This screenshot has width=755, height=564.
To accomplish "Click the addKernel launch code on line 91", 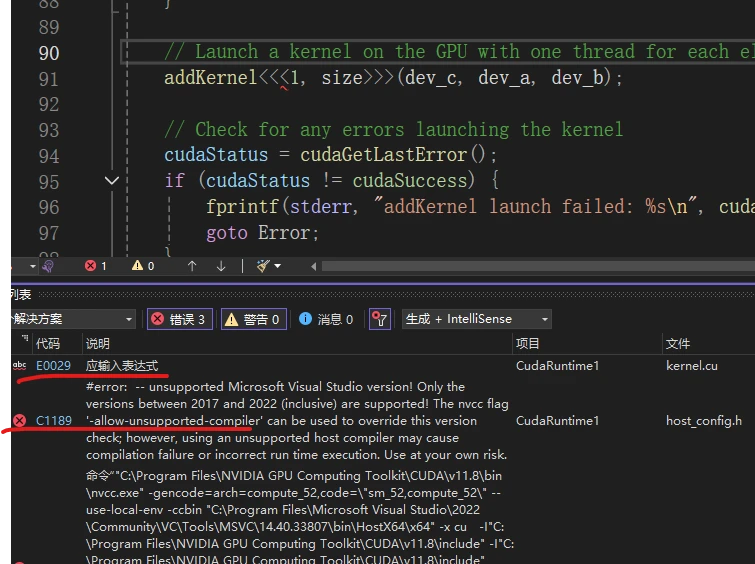I will click(x=393, y=78).
